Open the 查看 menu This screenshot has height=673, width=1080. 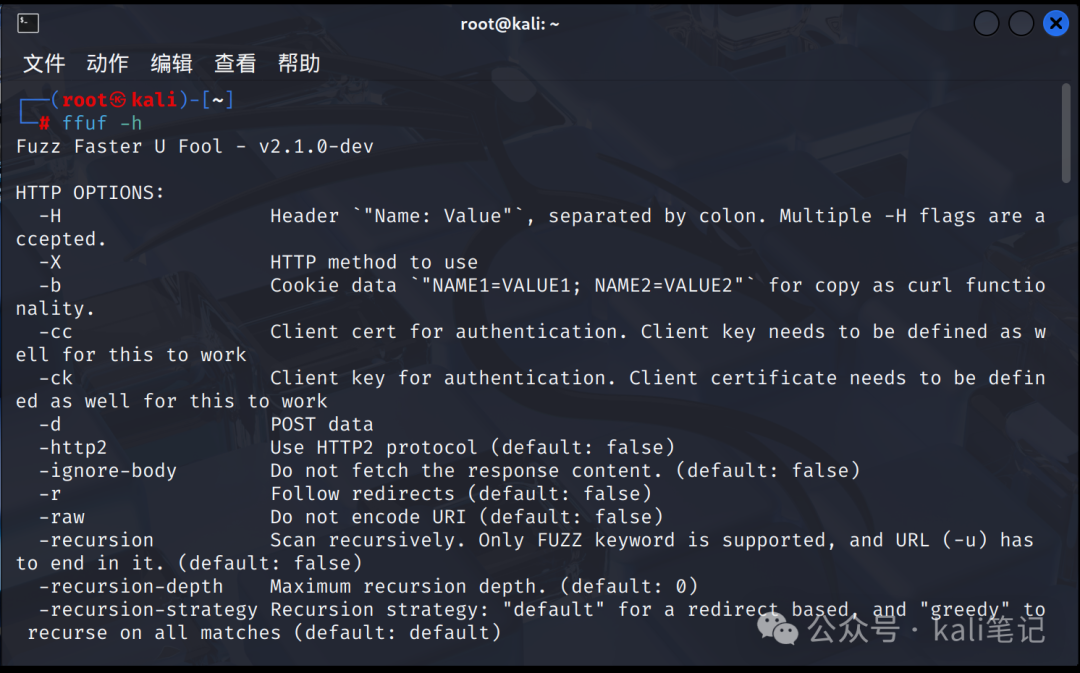click(235, 63)
